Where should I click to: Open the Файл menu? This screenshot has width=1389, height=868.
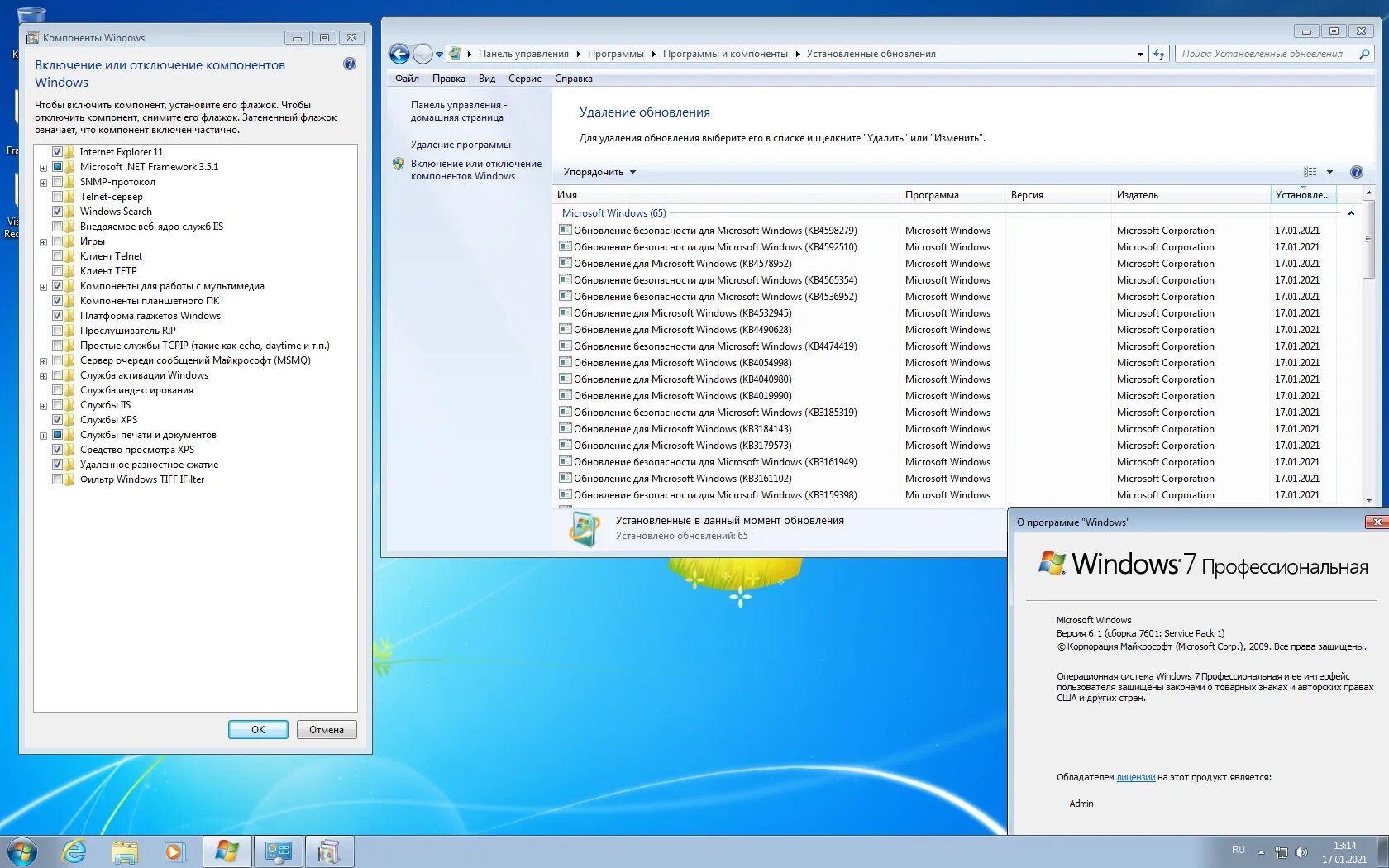coord(407,79)
